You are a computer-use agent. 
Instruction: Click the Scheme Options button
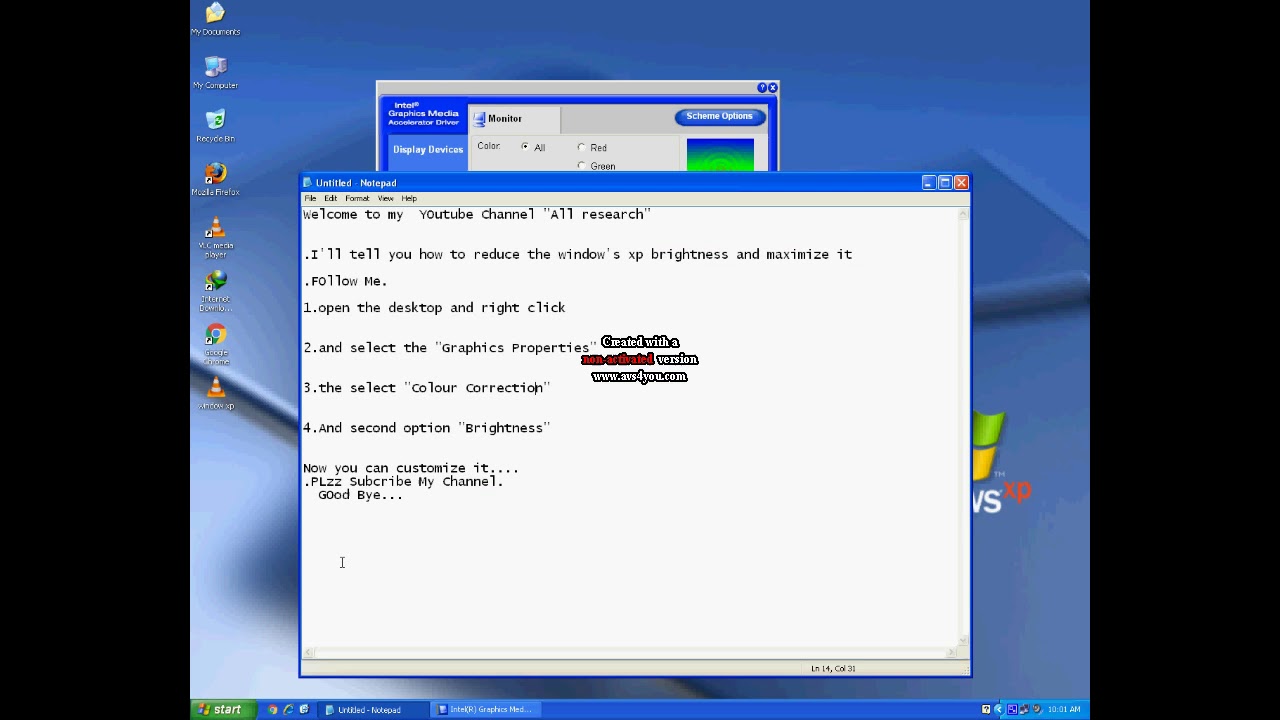coord(719,117)
